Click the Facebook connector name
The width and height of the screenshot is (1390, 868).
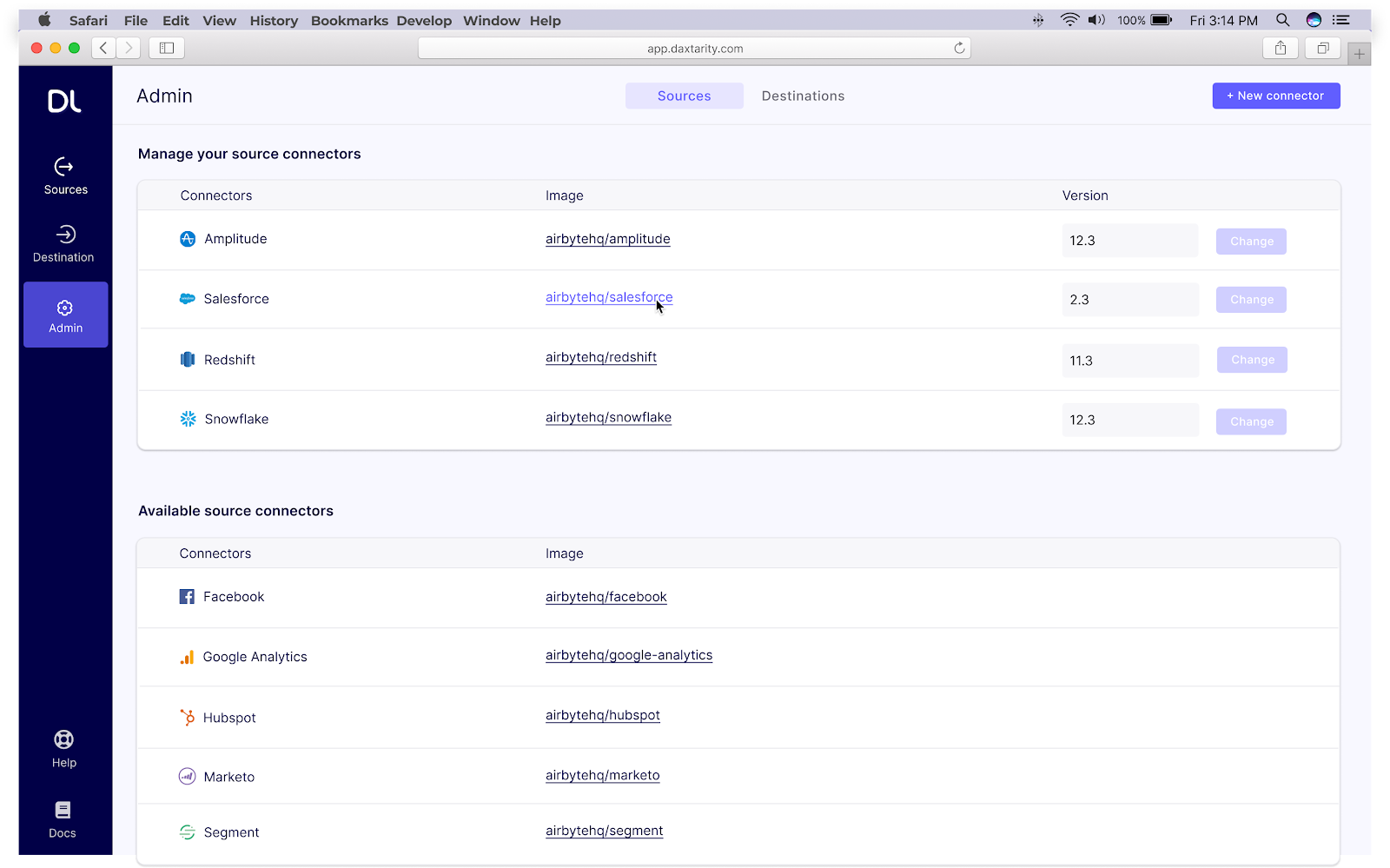(x=234, y=597)
